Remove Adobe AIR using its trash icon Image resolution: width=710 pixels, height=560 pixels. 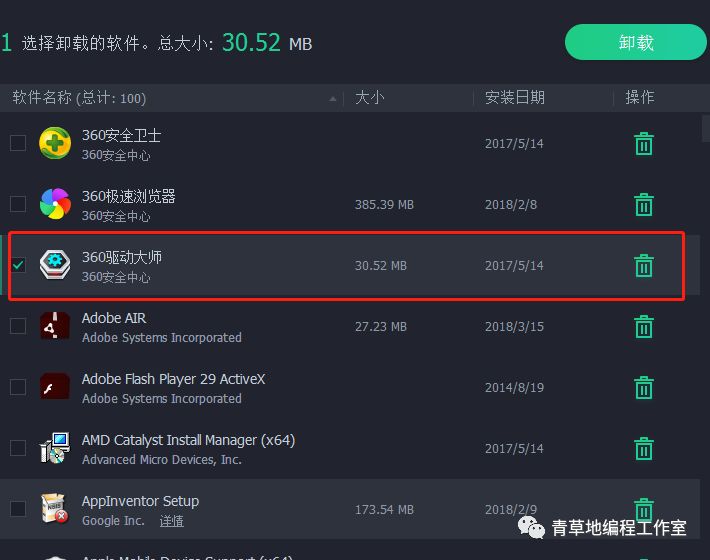643,326
